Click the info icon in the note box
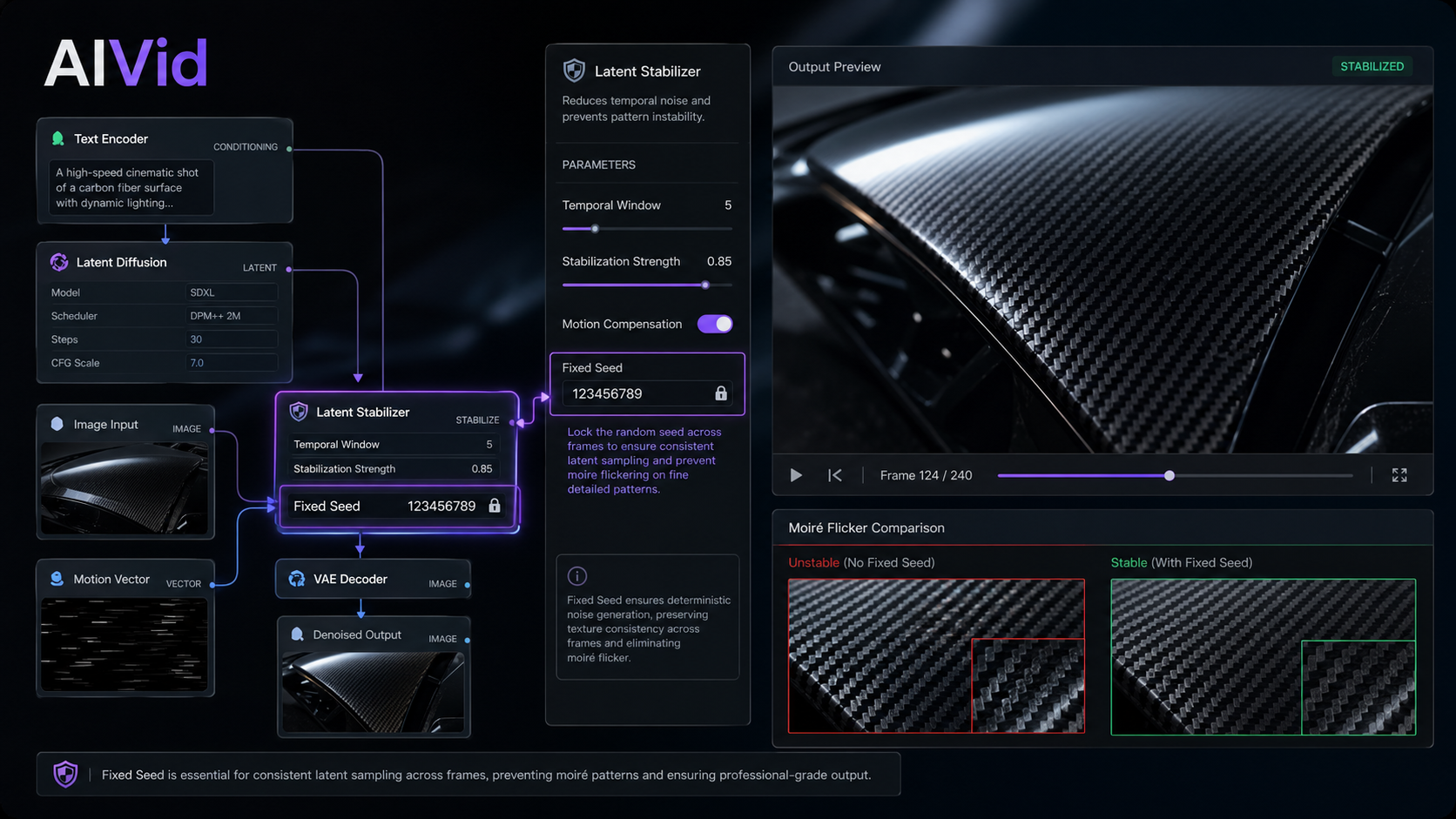Viewport: 1456px width, 819px height. (577, 576)
